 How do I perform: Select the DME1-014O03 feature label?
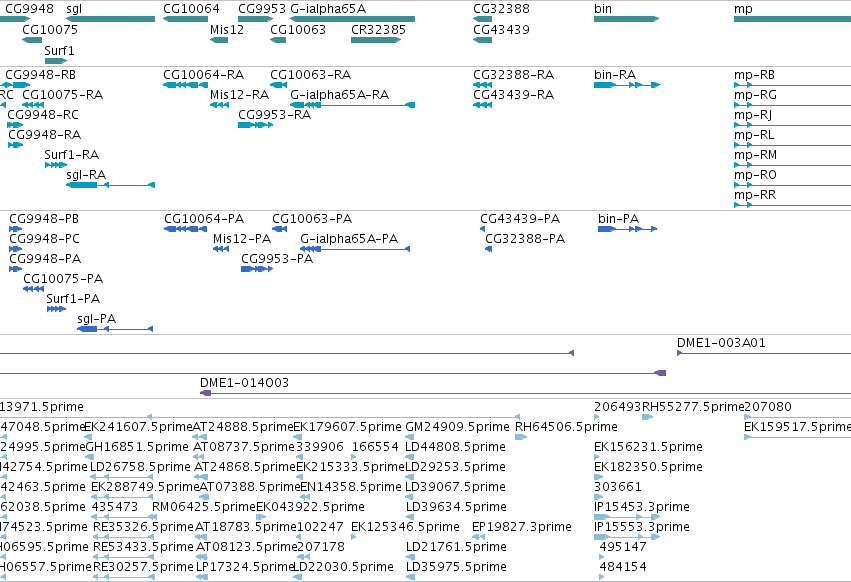point(244,383)
